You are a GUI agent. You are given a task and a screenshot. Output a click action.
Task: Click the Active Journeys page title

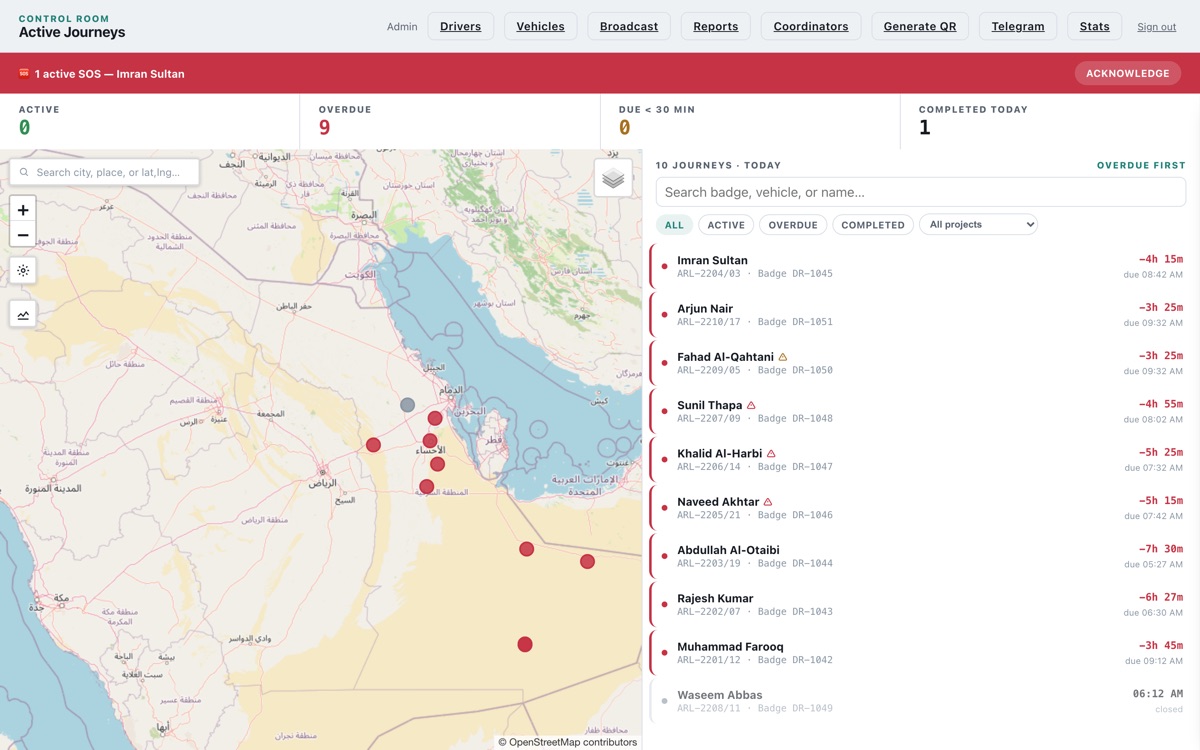[x=72, y=33]
